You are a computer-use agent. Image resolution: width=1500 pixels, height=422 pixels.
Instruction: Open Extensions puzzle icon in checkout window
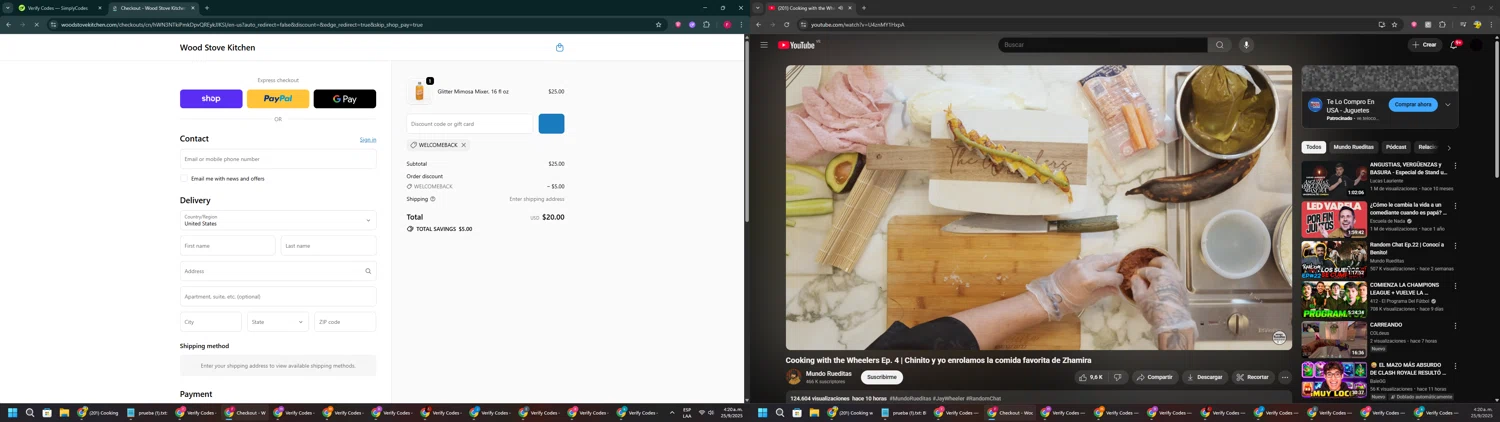point(706,25)
